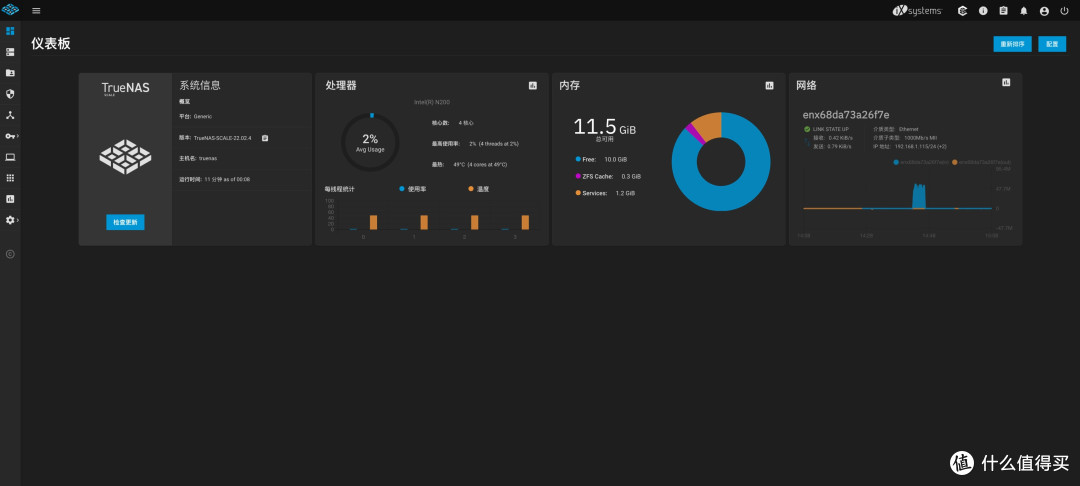Click the interface name enx68da73a26f7e

tap(846, 114)
